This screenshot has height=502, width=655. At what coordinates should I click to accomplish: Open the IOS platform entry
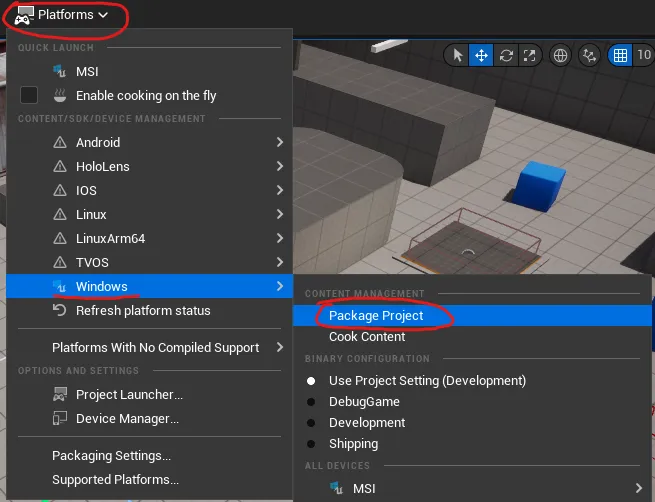149,190
